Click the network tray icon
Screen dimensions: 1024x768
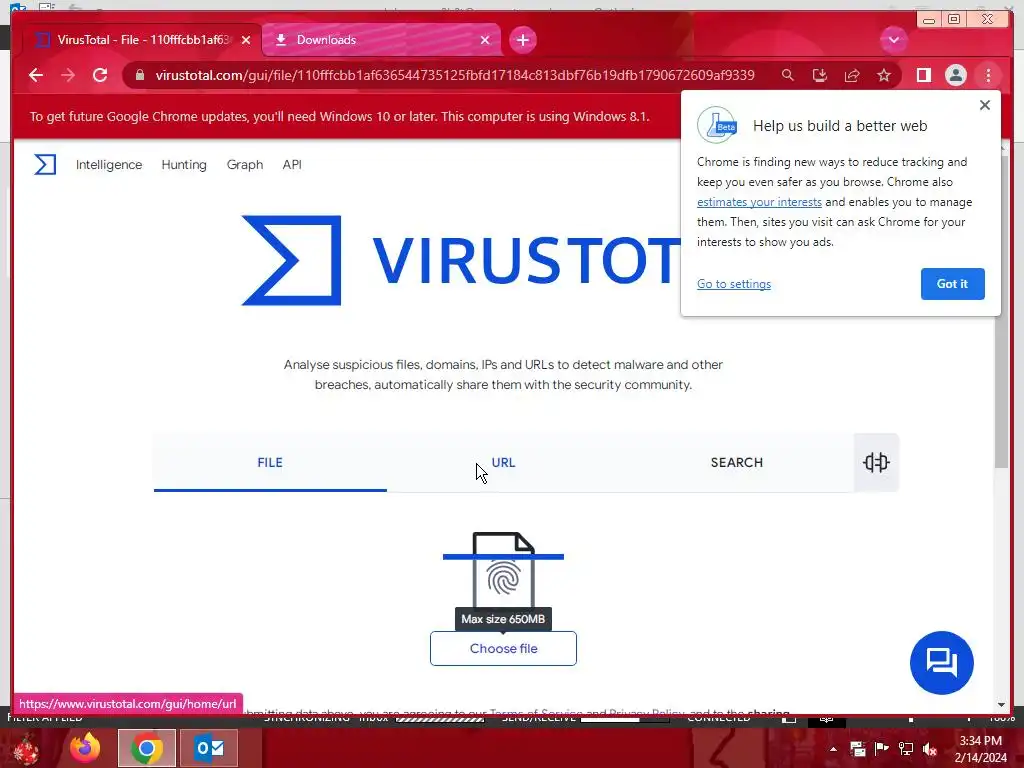click(x=906, y=749)
